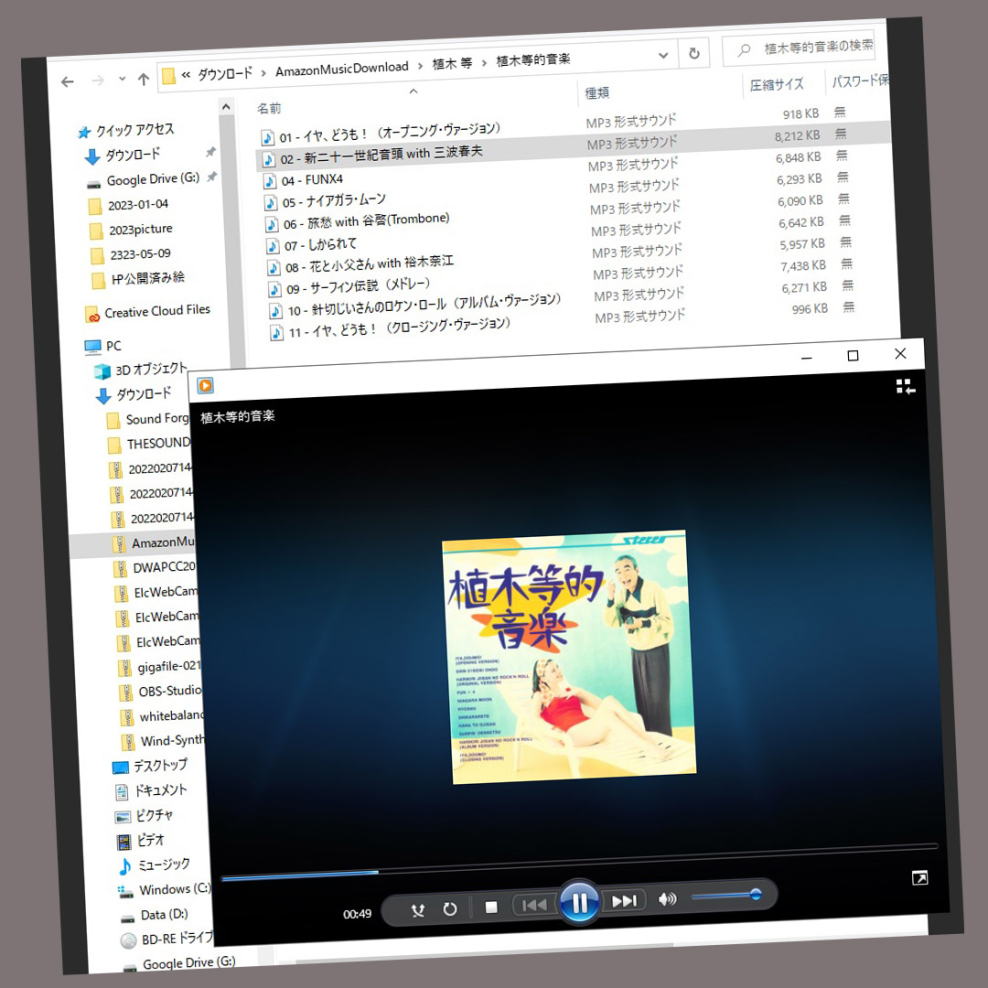Open the OBS-Studio zip folder
The width and height of the screenshot is (988, 988).
pyautogui.click(x=160, y=692)
